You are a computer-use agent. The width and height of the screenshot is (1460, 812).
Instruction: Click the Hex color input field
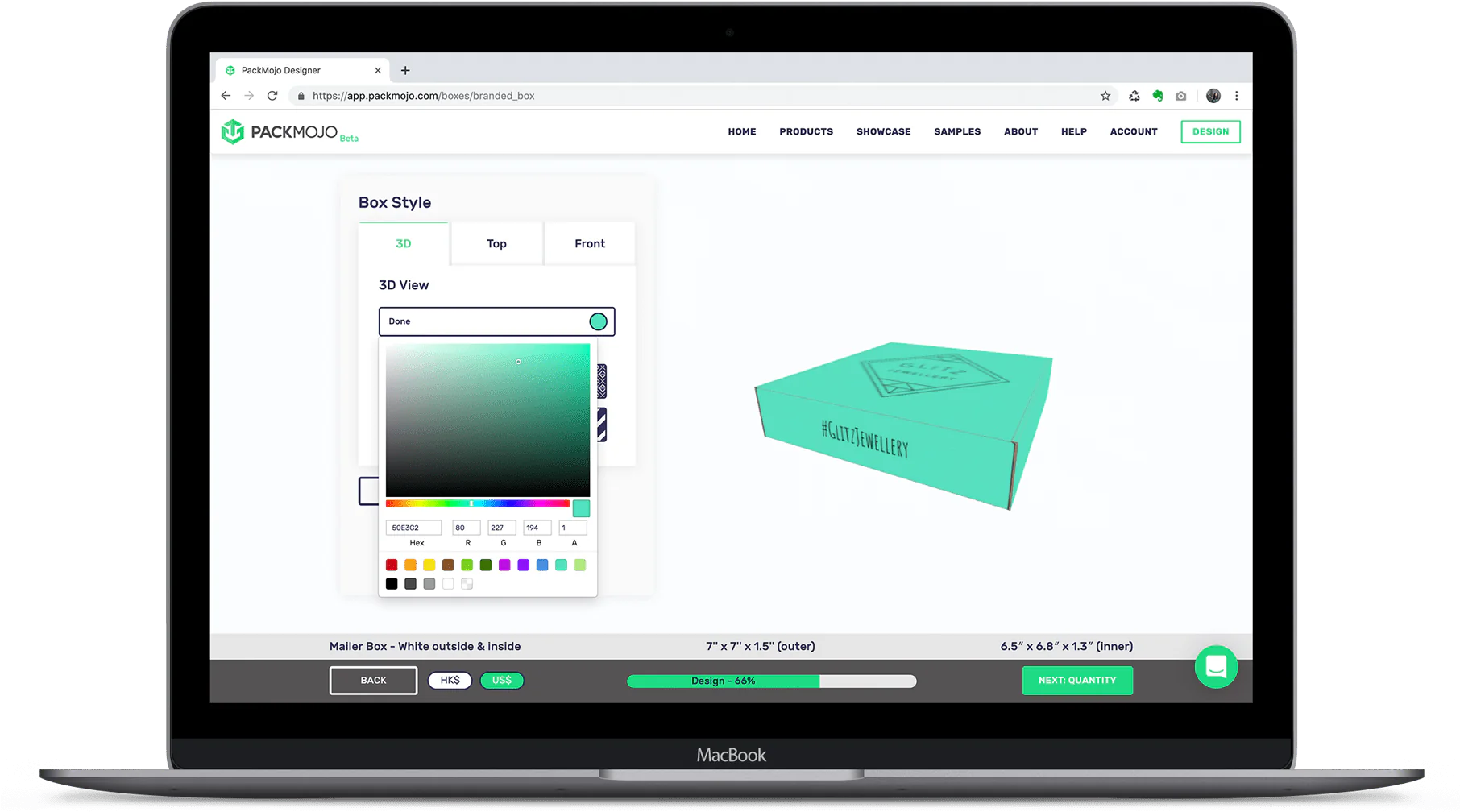coord(413,528)
